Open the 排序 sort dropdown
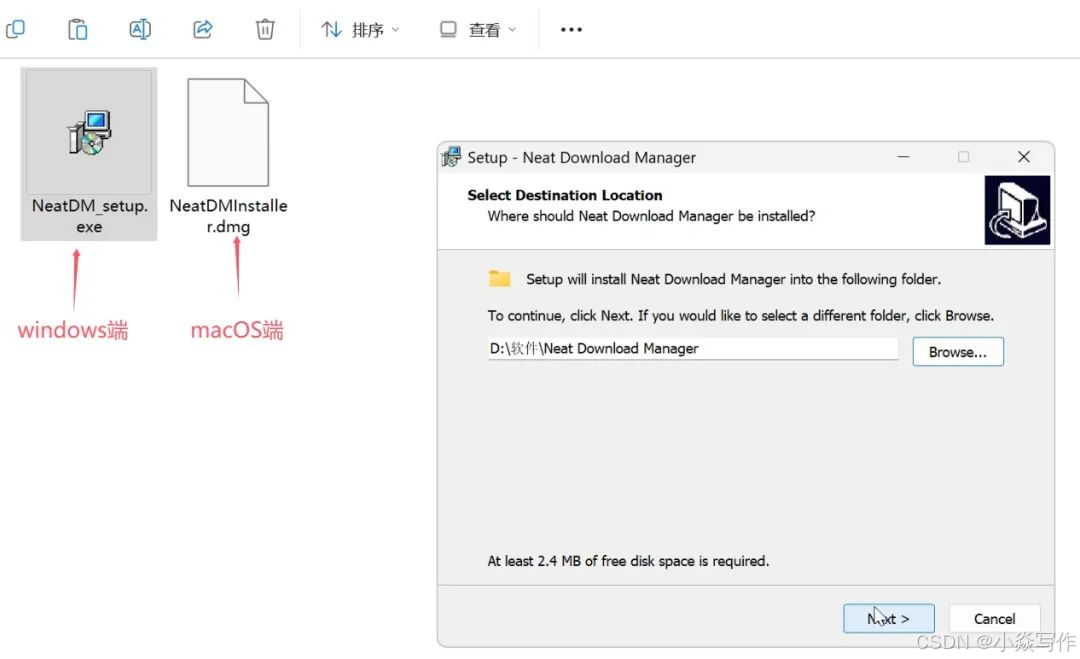 (x=360, y=30)
